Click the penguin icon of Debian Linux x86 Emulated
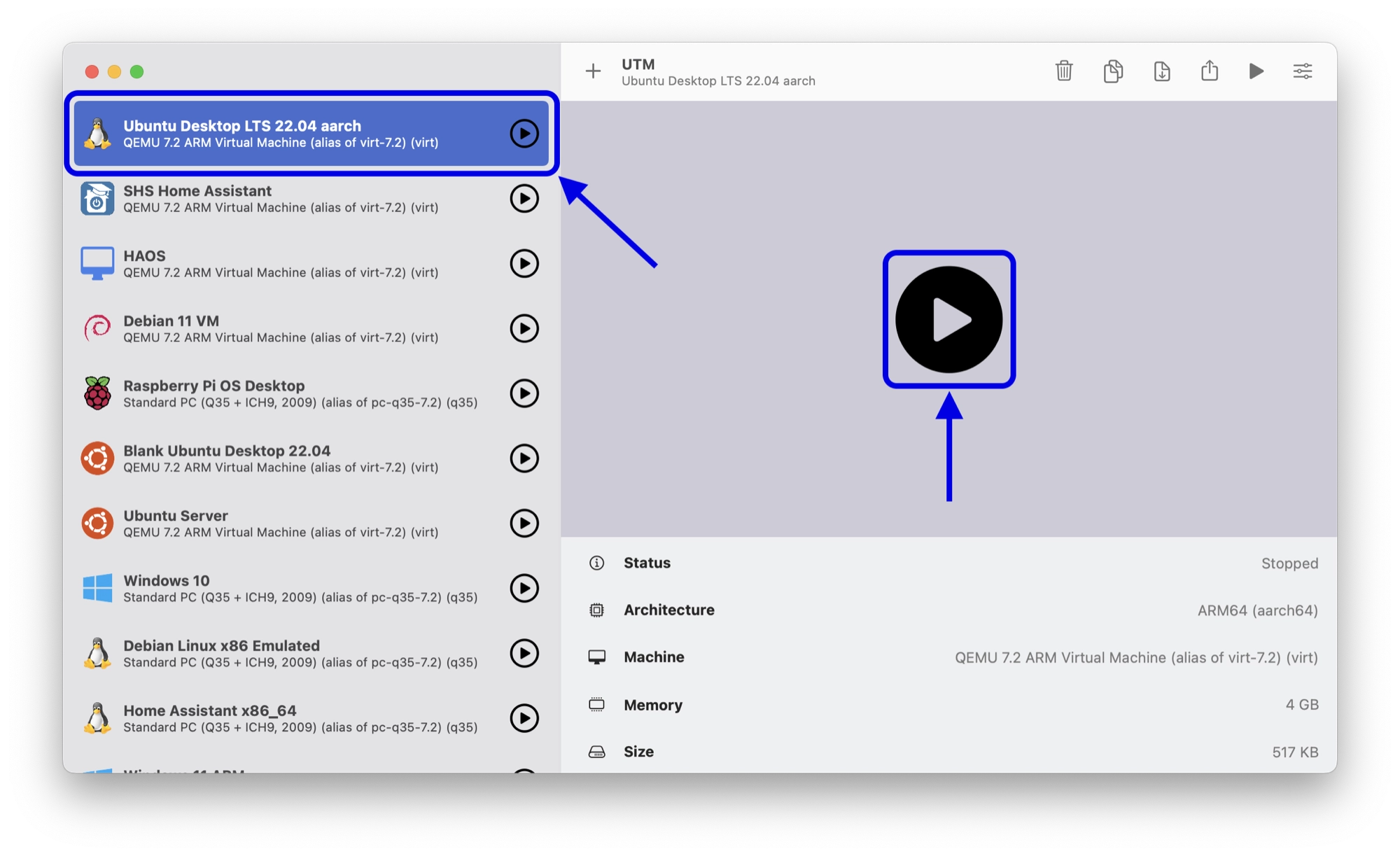Screen dimensions: 1400x856 tap(97, 653)
